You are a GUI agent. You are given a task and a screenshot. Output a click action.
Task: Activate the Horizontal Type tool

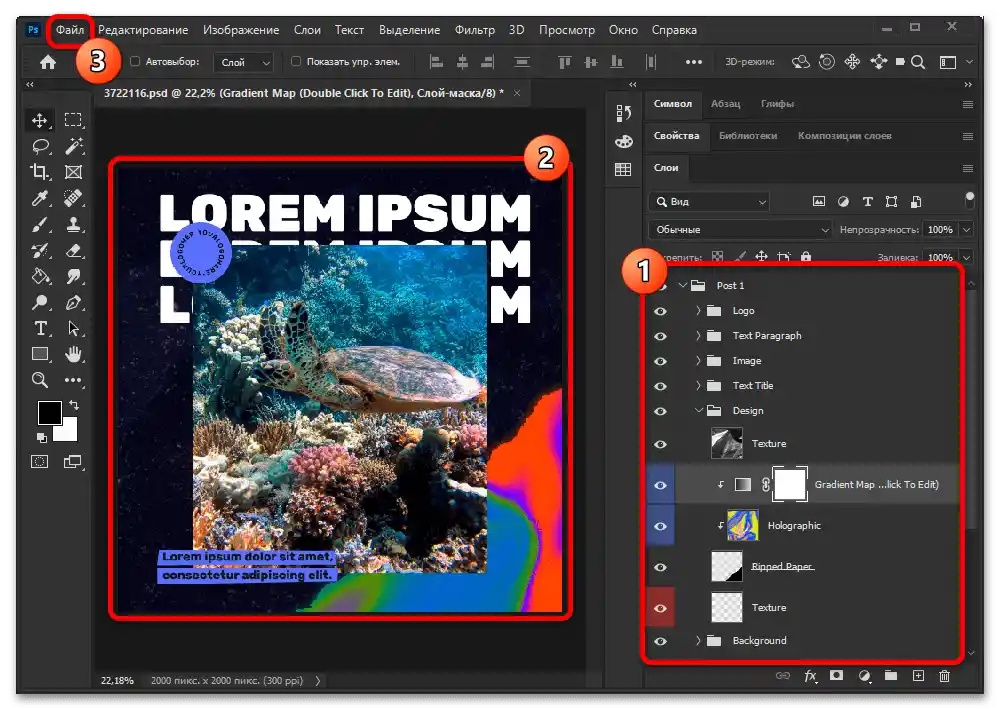click(x=41, y=328)
